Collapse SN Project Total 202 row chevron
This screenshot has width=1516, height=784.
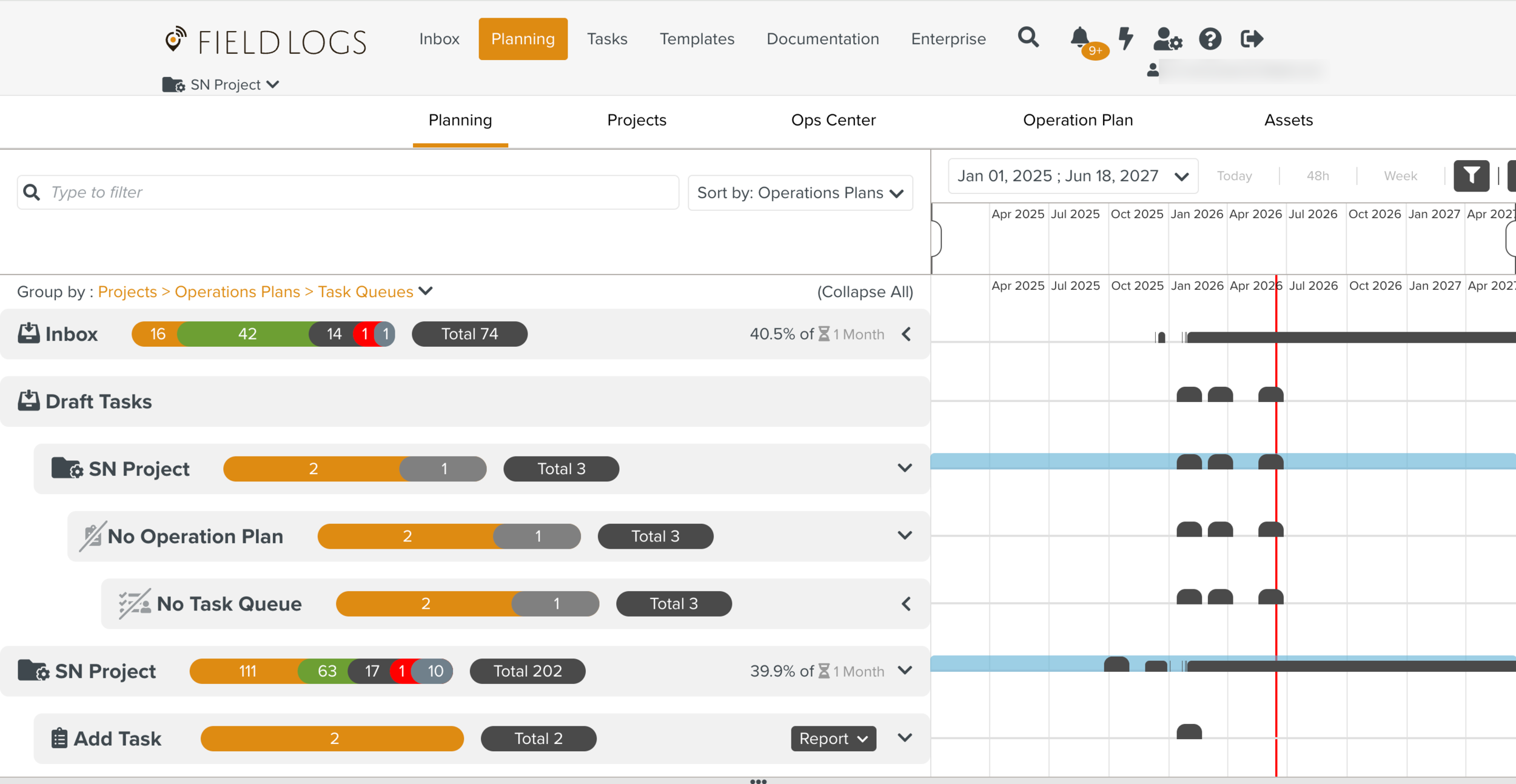click(905, 670)
